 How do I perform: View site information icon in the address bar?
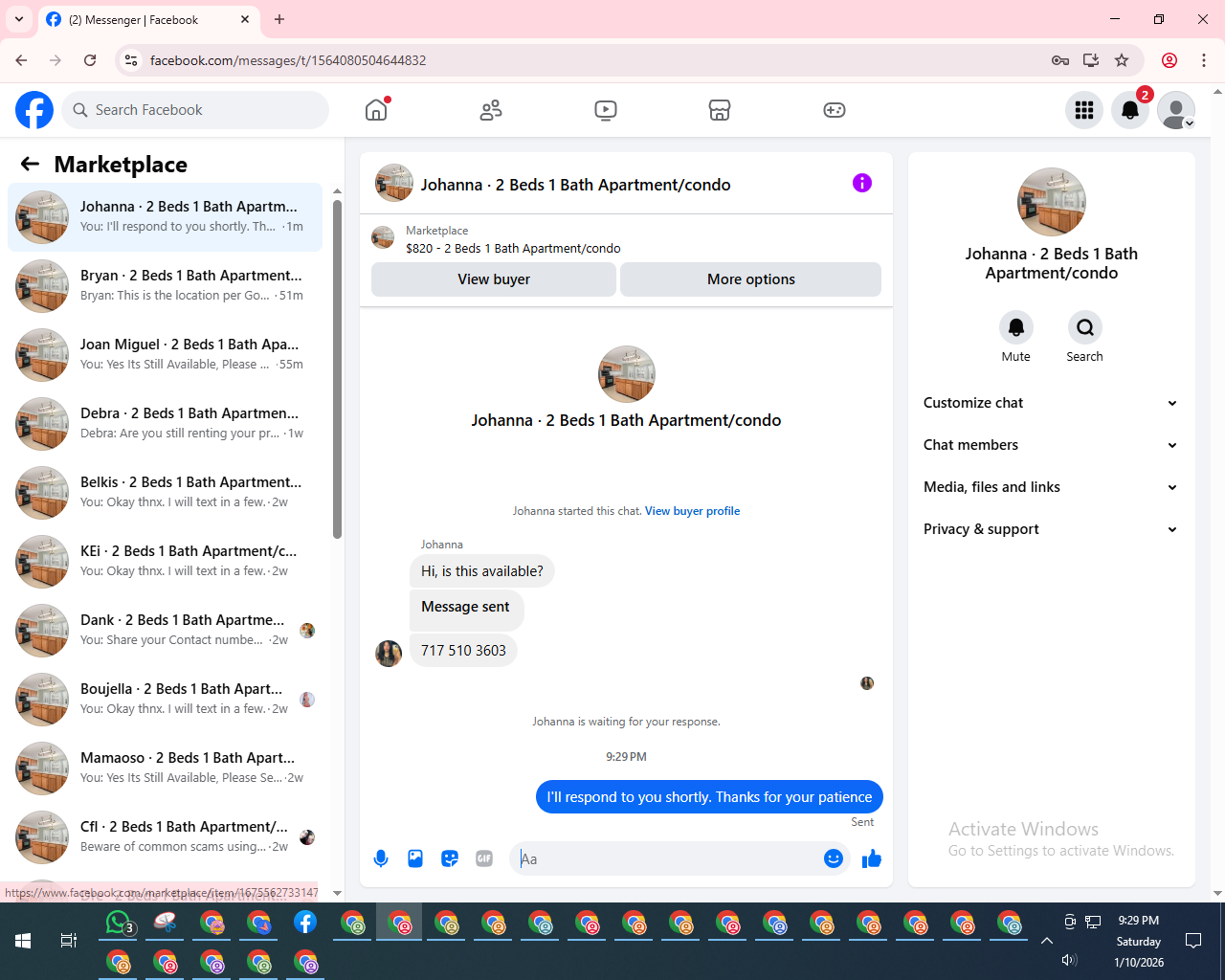point(131,60)
